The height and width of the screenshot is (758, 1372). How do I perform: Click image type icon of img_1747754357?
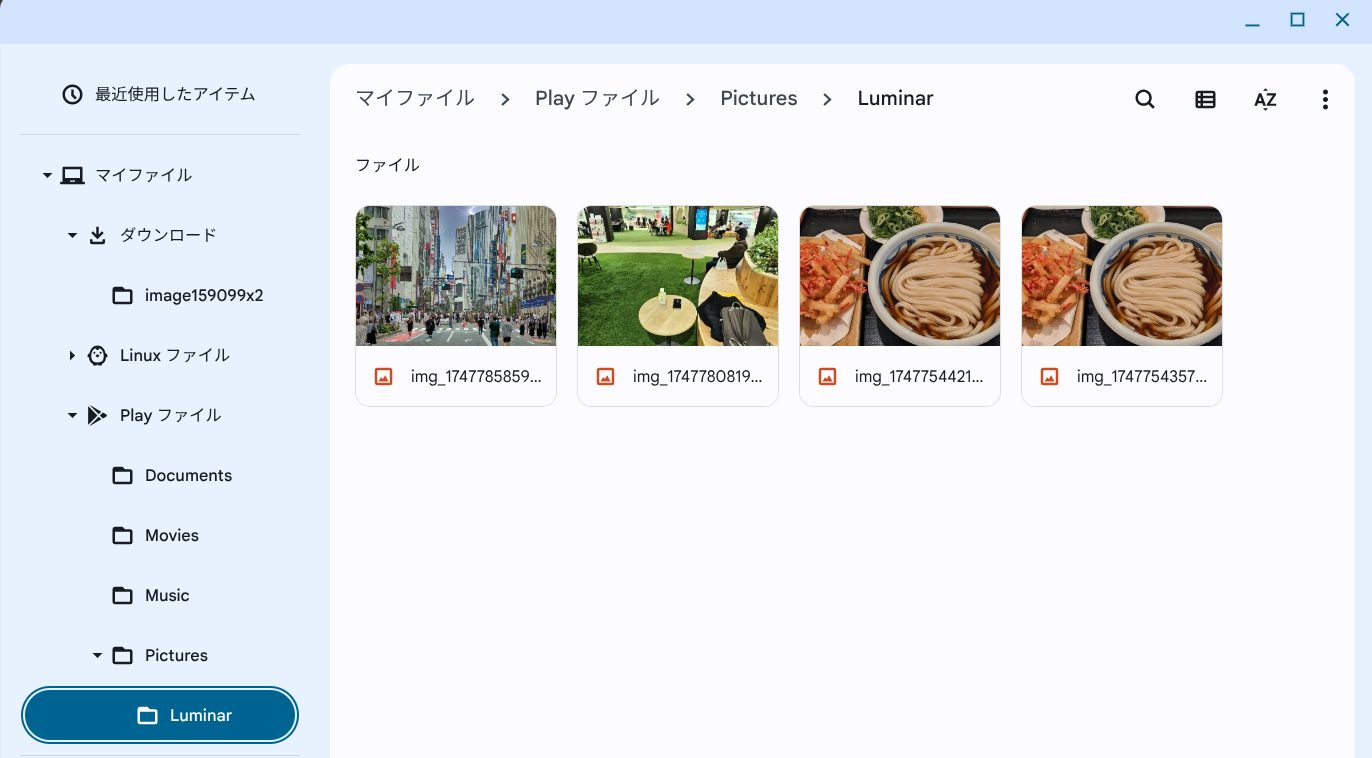click(x=1049, y=377)
